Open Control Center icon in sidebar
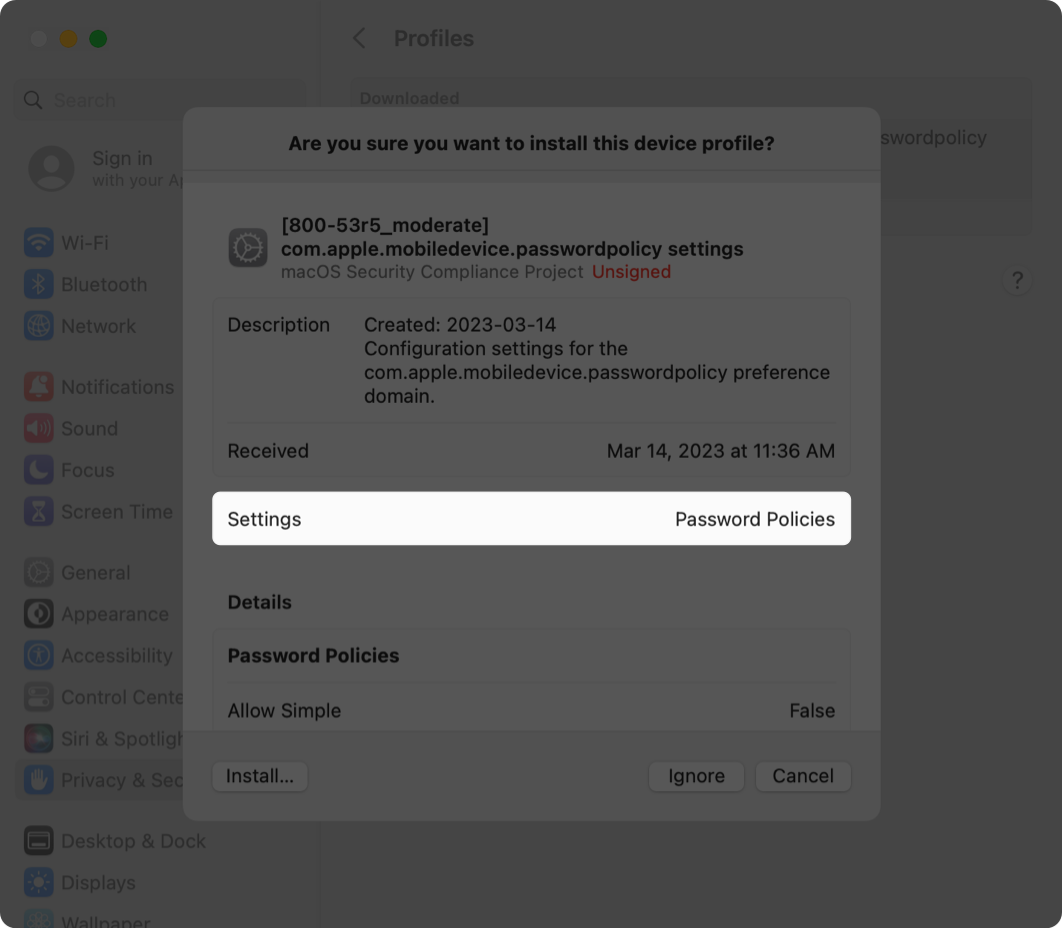Image resolution: width=1062 pixels, height=928 pixels. pos(39,697)
